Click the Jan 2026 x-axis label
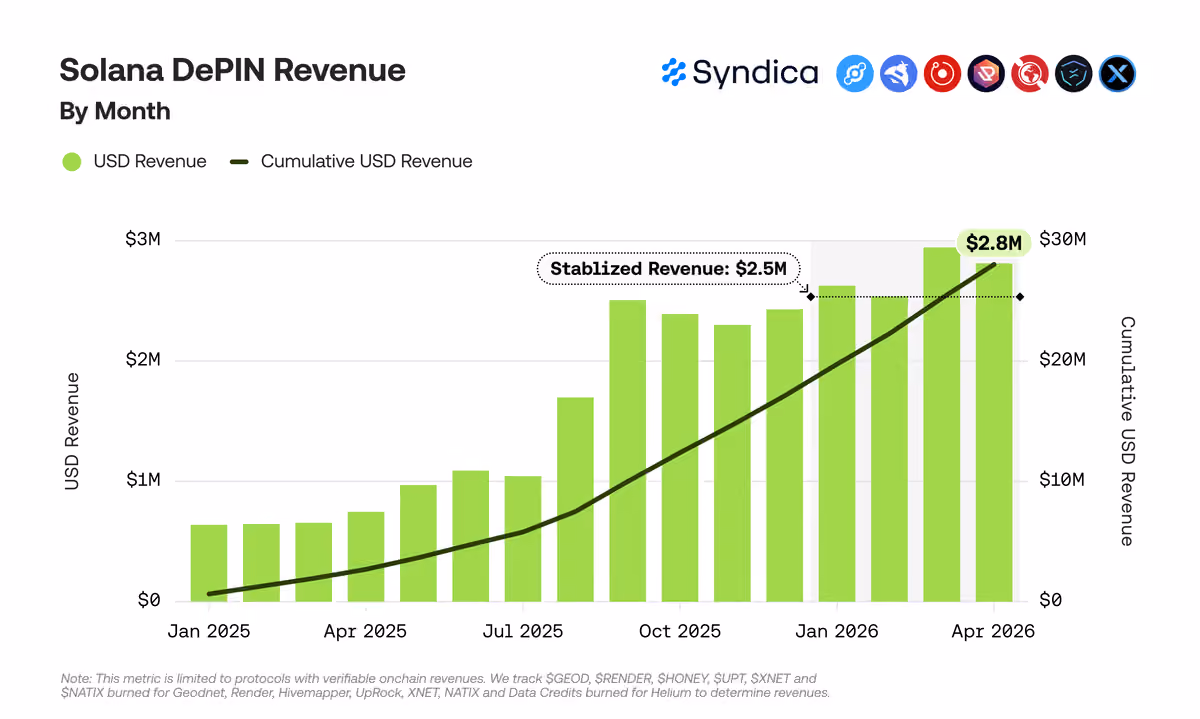Screen dimensions: 1200x719 click(x=837, y=631)
